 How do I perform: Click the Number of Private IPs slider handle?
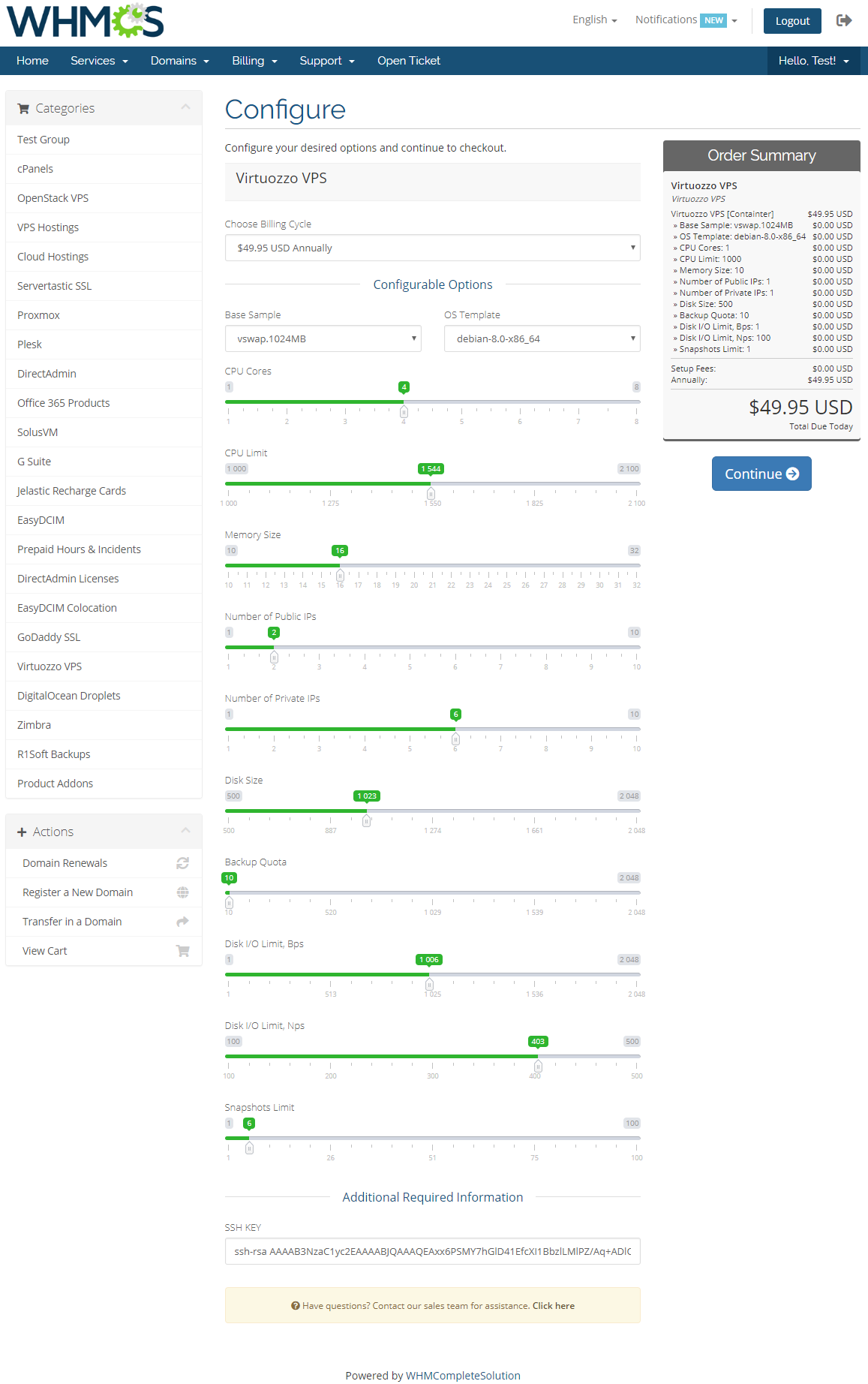[455, 739]
